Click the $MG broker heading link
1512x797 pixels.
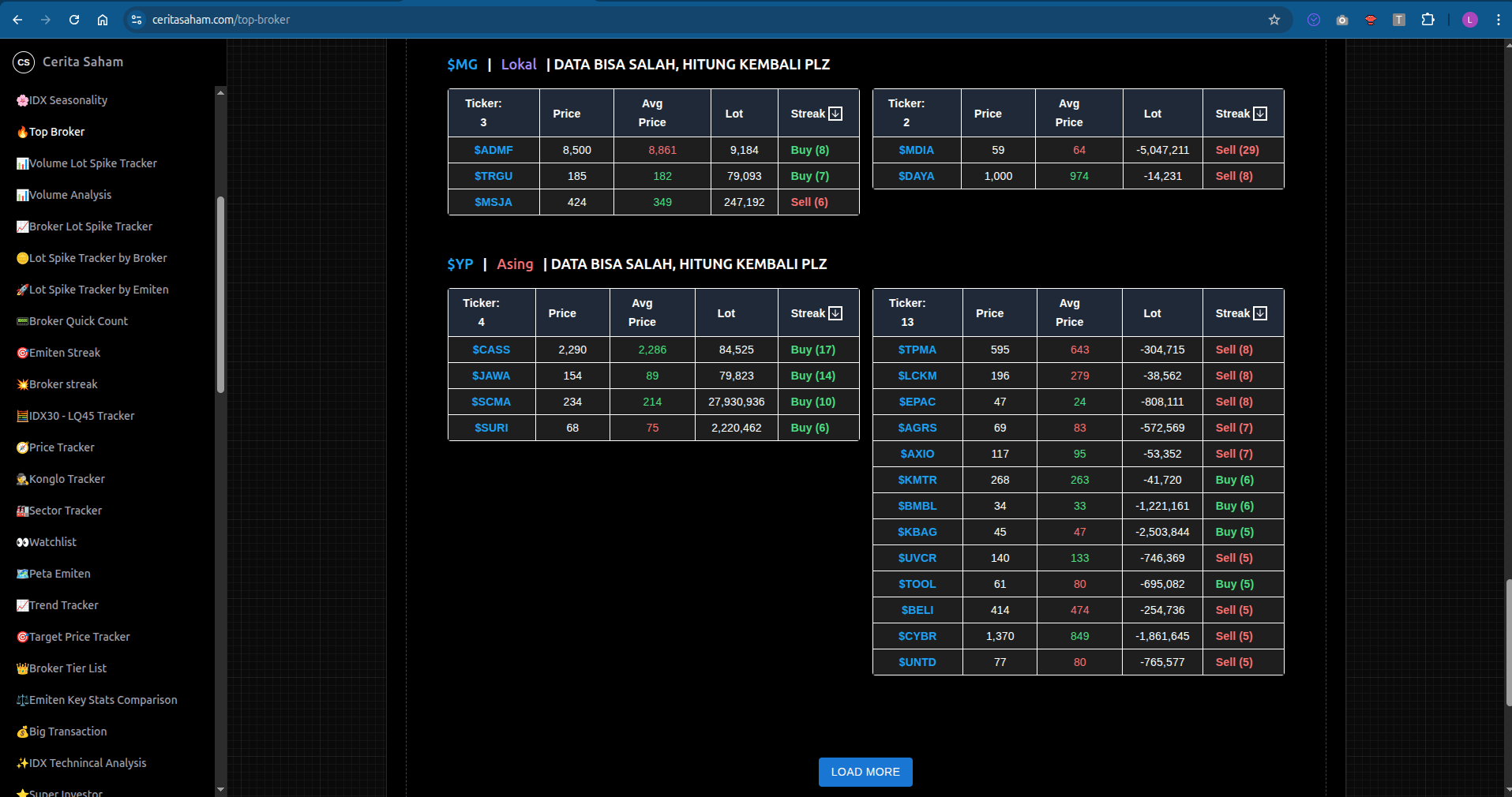(x=462, y=65)
